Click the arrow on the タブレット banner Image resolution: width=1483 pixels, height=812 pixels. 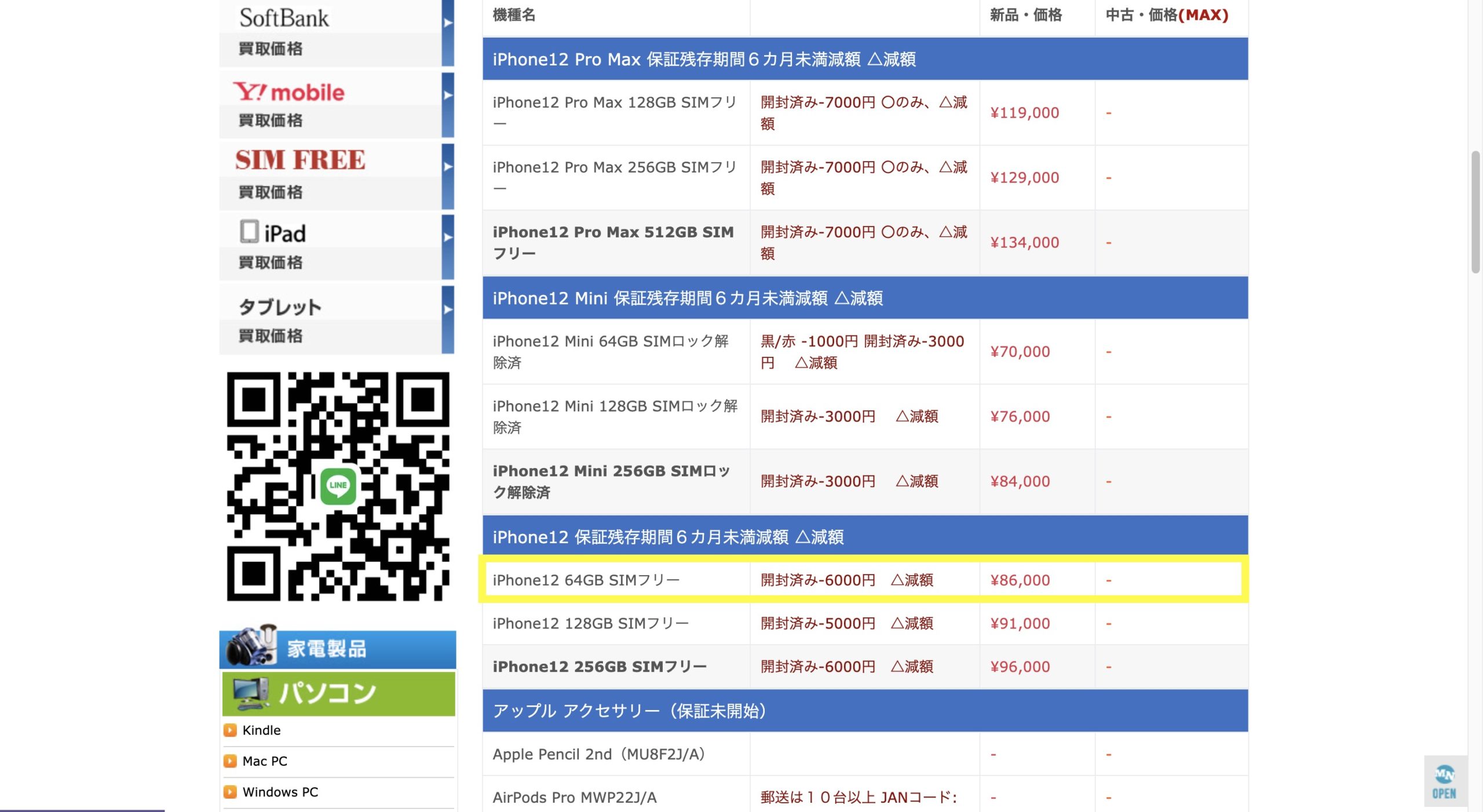click(x=448, y=310)
